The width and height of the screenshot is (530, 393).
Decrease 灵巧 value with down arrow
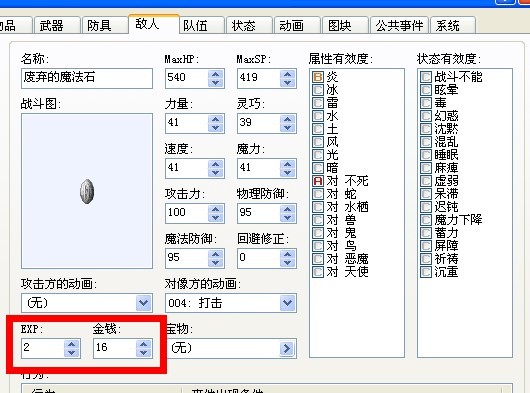point(288,127)
